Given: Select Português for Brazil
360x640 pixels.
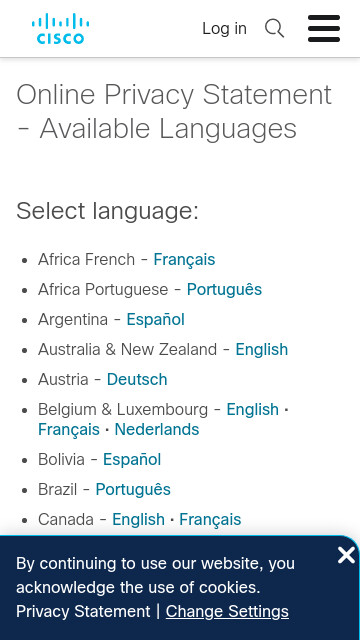Looking at the screenshot, I should (133, 489).
